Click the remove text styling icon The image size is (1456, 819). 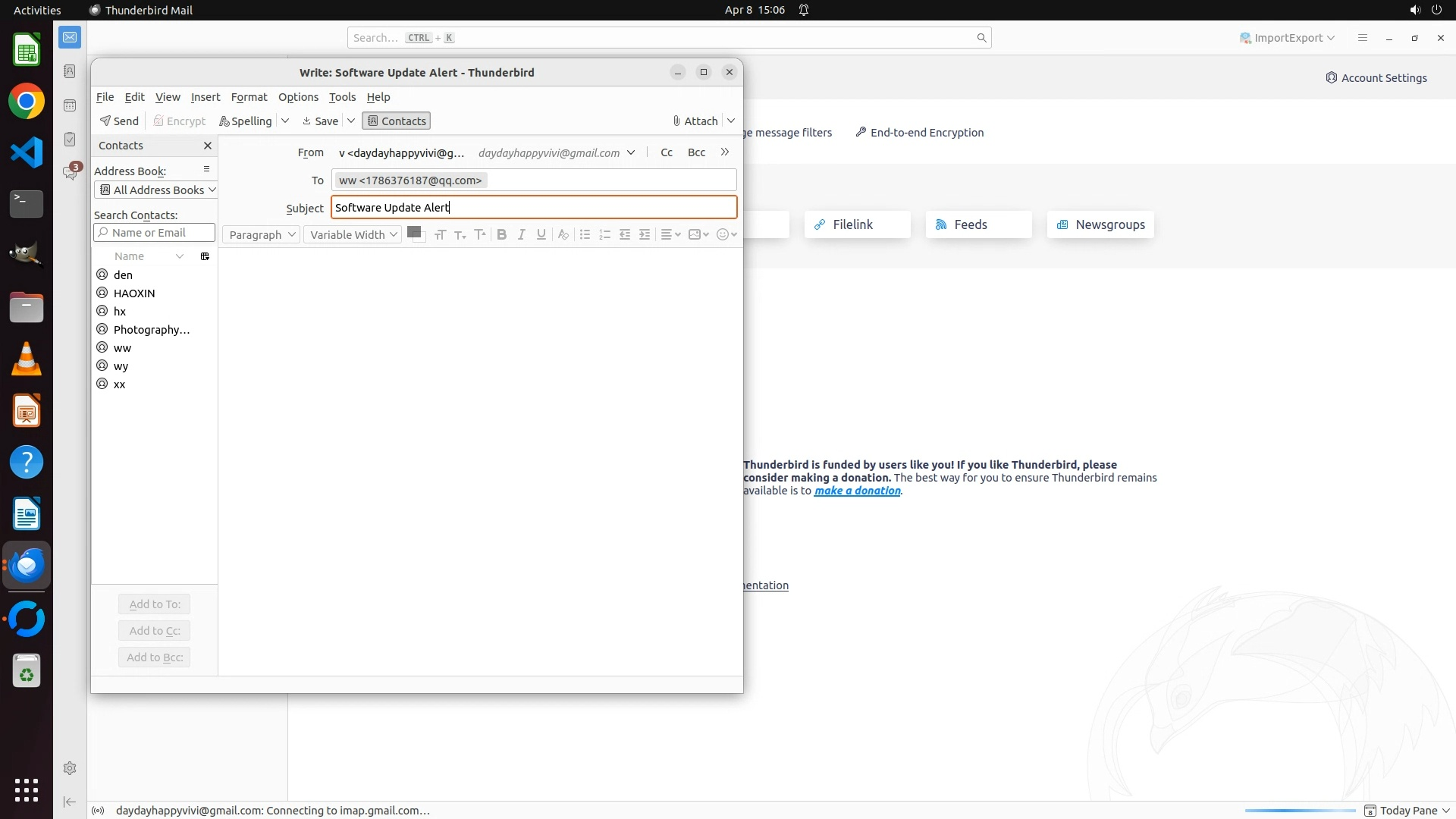(563, 235)
